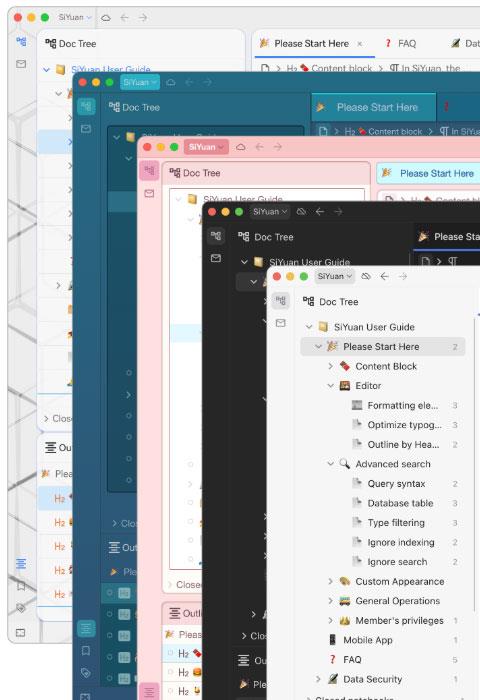
Task: Click the Doc Tree sidebar icon in the dark window
Action: [216, 236]
